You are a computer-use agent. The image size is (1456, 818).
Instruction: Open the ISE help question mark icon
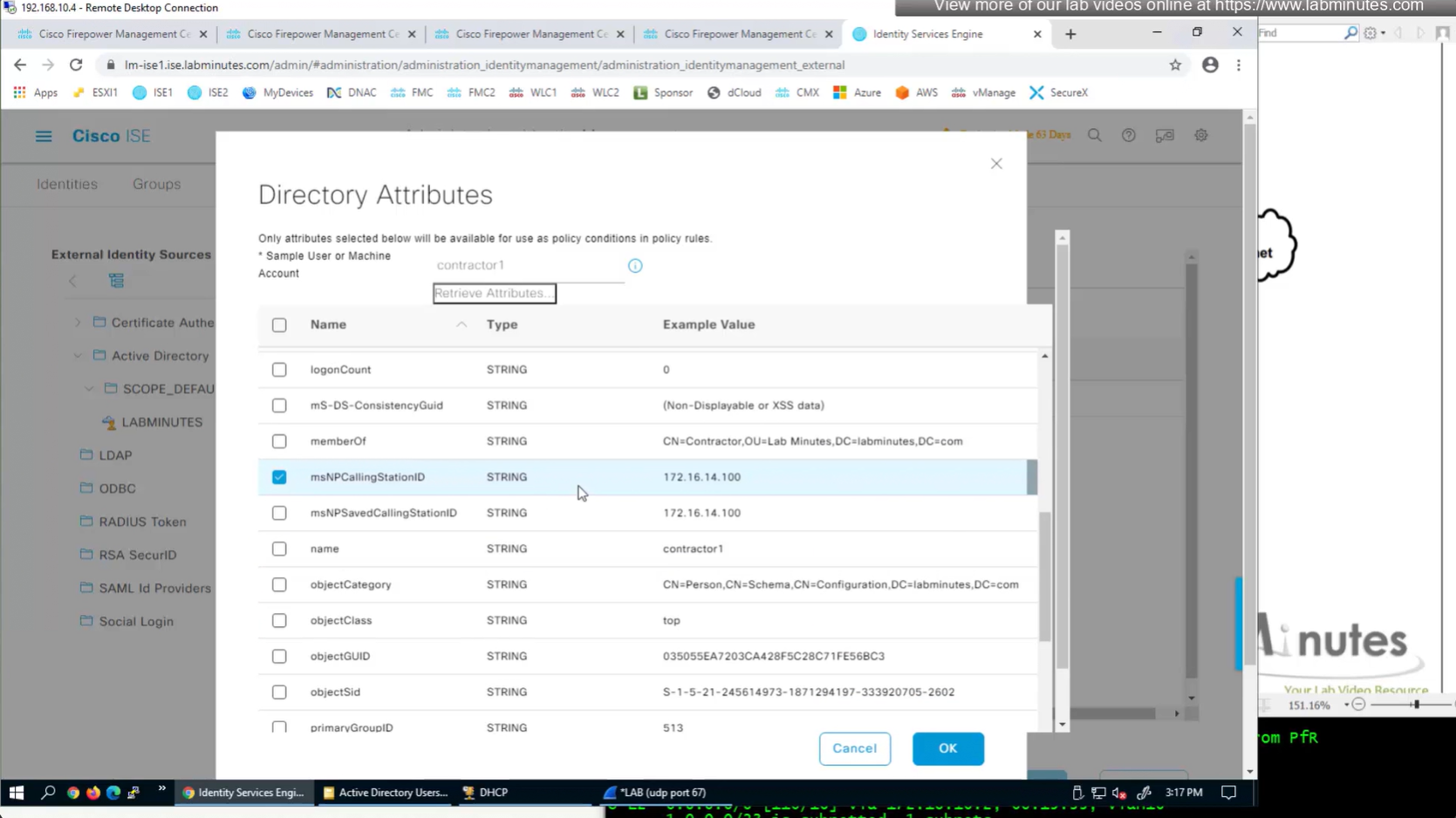click(x=1128, y=136)
